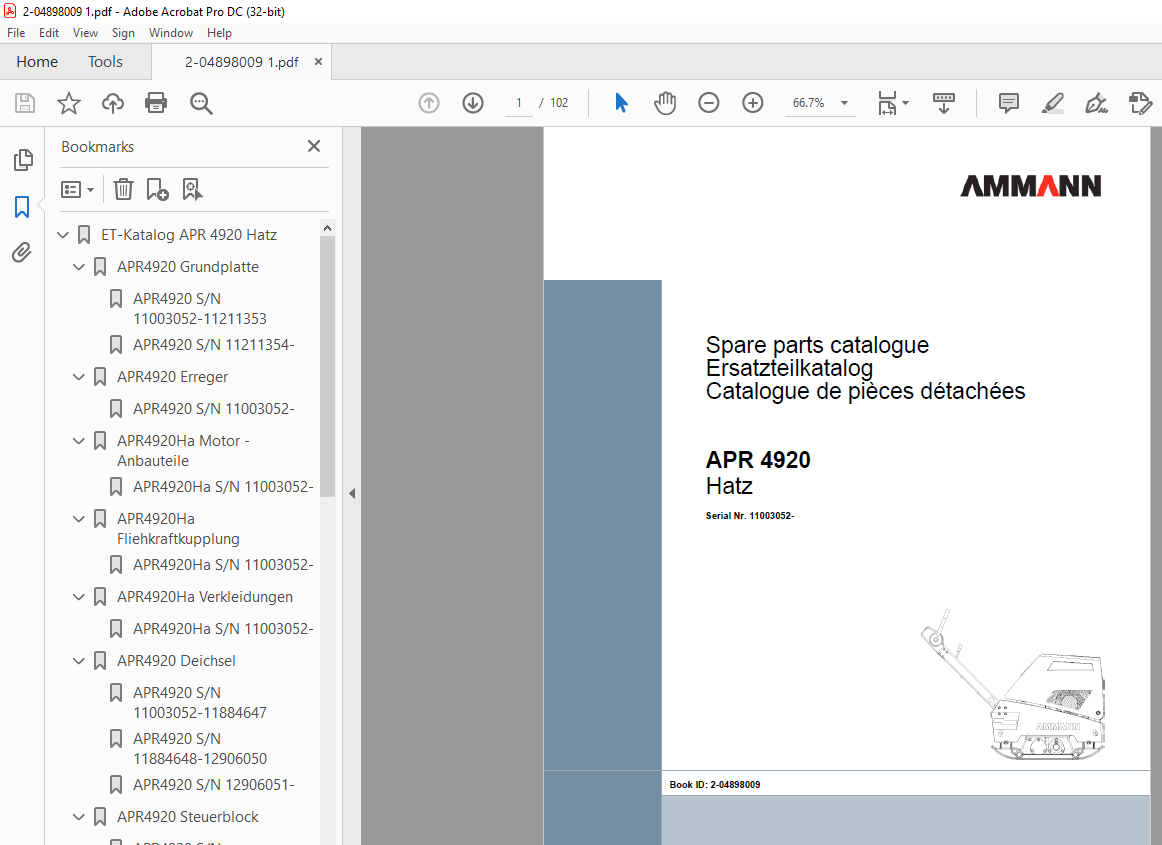Open the Window menu
The width and height of the screenshot is (1162, 845).
170,33
